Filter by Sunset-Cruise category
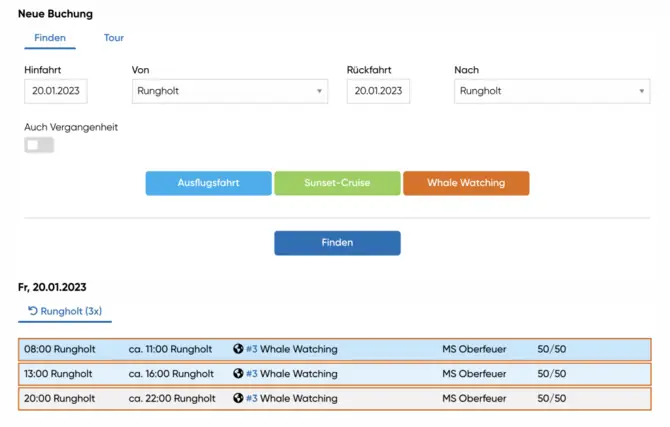670x427 pixels. pyautogui.click(x=337, y=183)
